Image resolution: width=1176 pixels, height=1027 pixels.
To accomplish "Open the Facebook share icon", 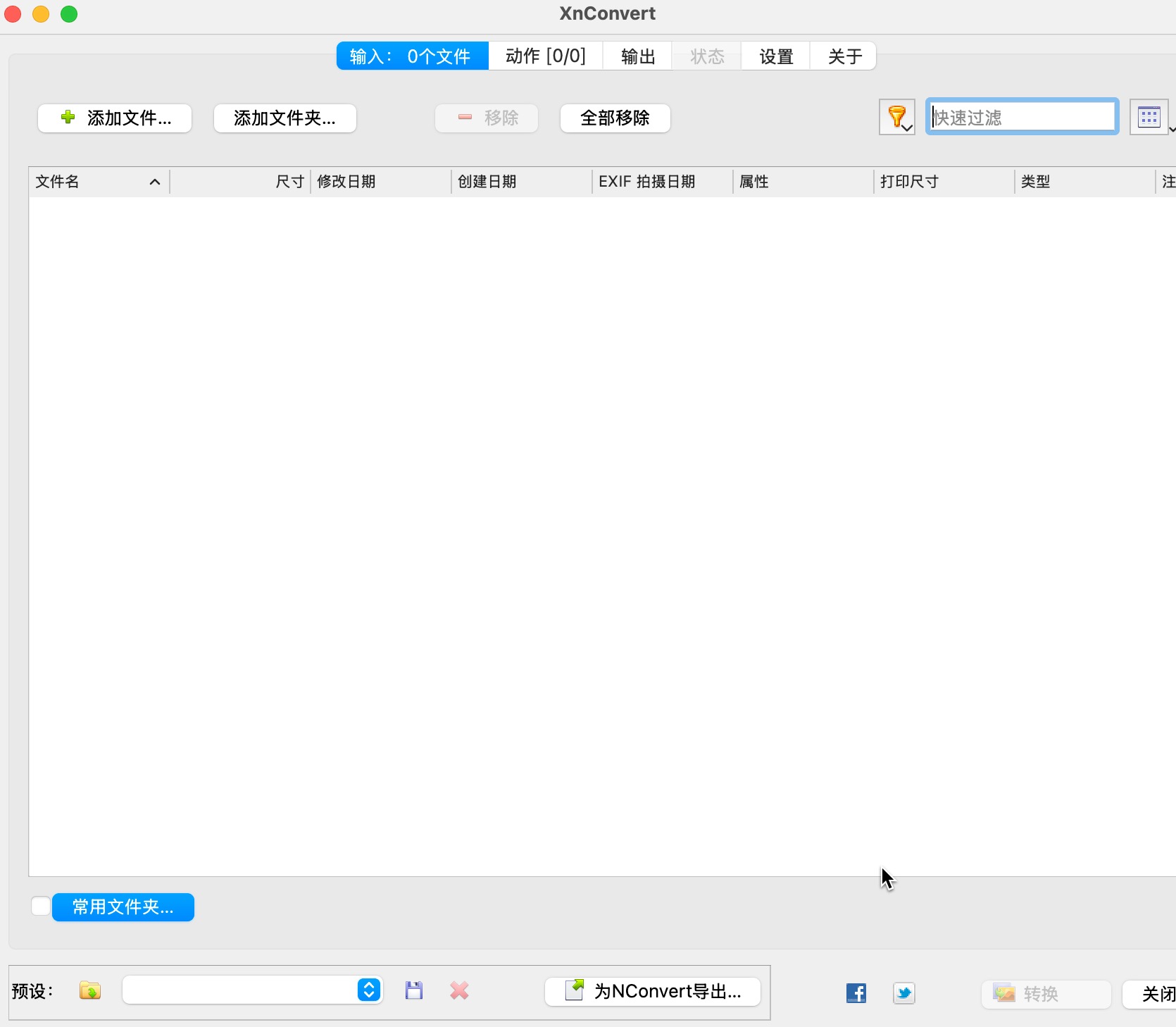I will (856, 993).
